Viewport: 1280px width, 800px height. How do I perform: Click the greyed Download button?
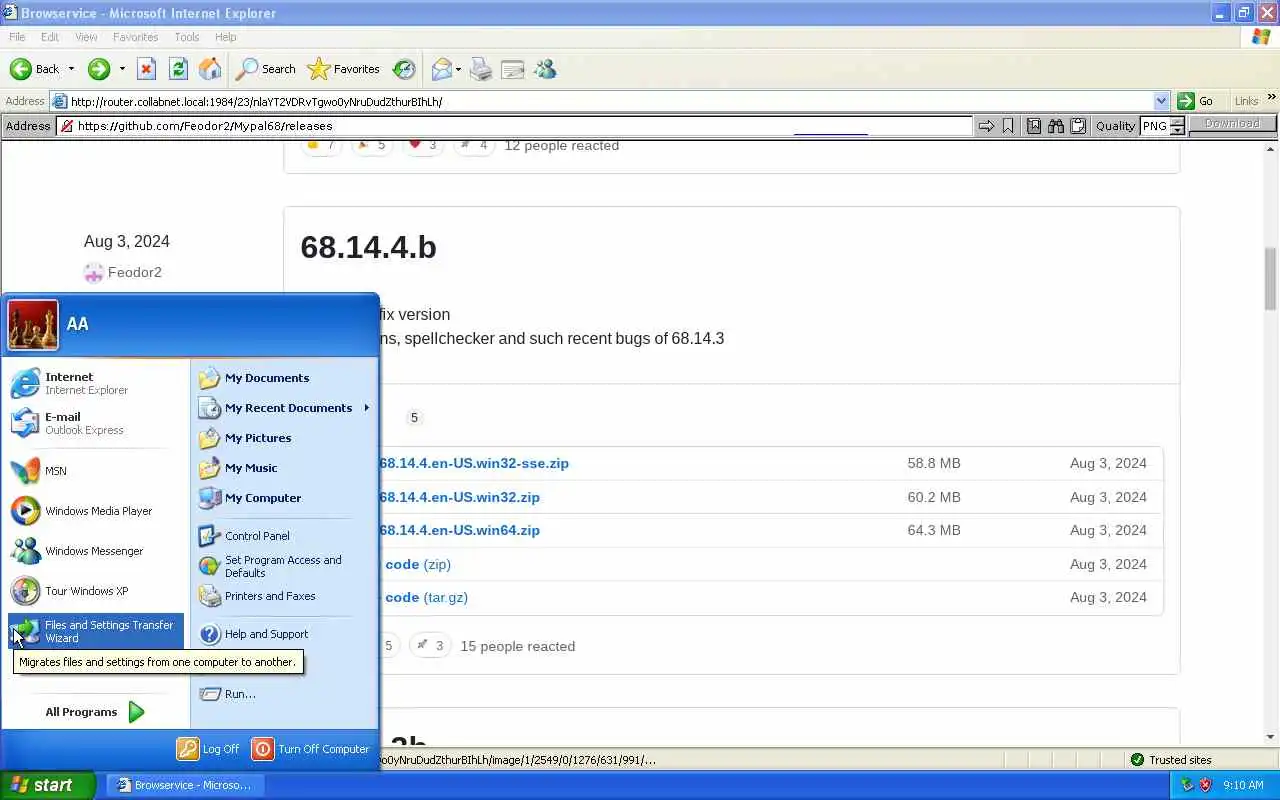[x=1232, y=124]
